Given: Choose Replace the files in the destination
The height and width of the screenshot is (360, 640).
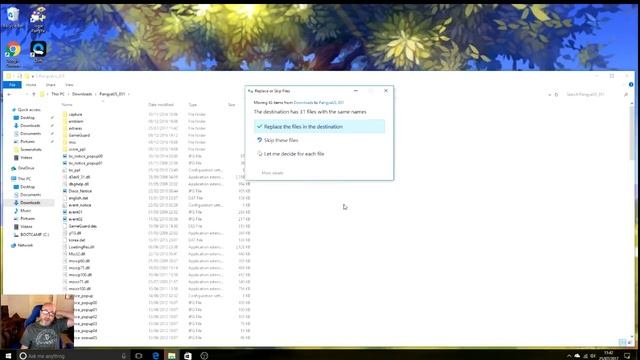Looking at the screenshot, I should 319,127.
